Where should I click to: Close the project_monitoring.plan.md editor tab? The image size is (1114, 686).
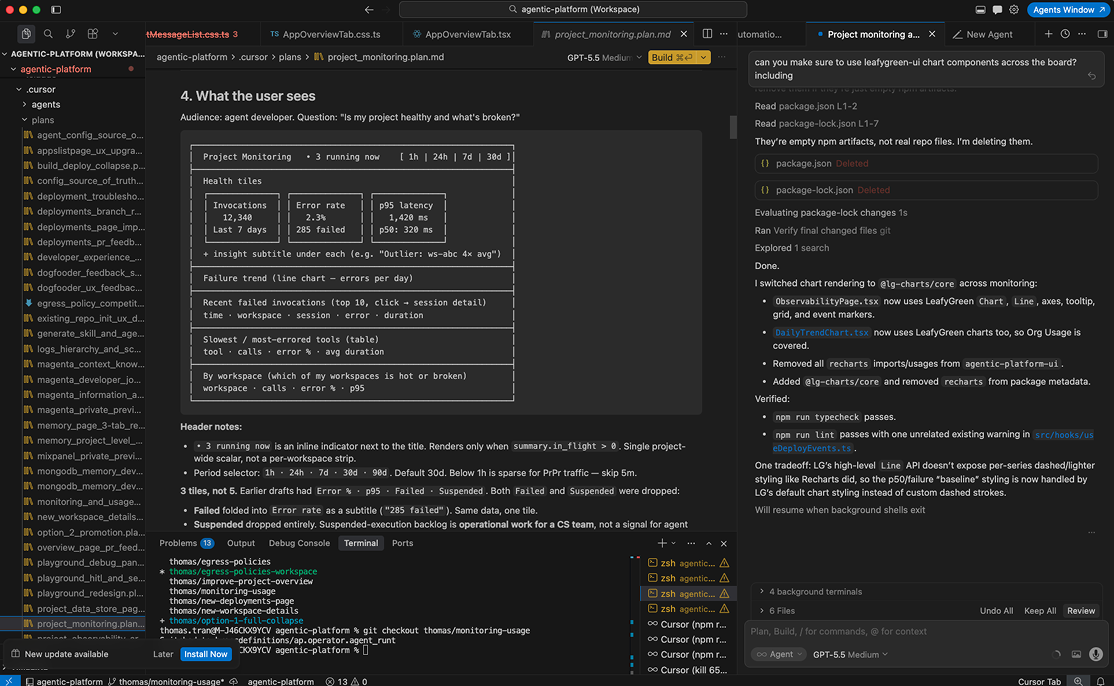pyautogui.click(x=683, y=34)
